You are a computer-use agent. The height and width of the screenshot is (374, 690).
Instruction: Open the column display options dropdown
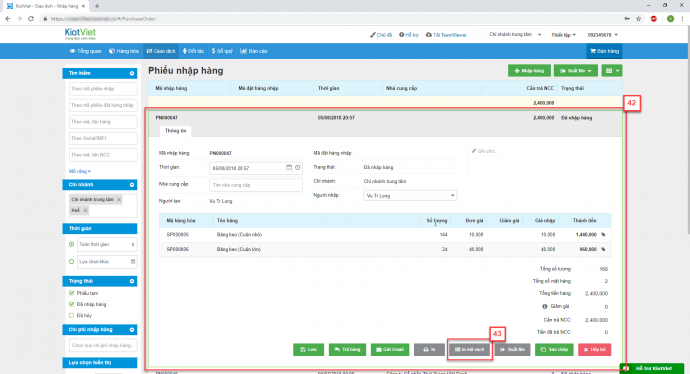612,70
